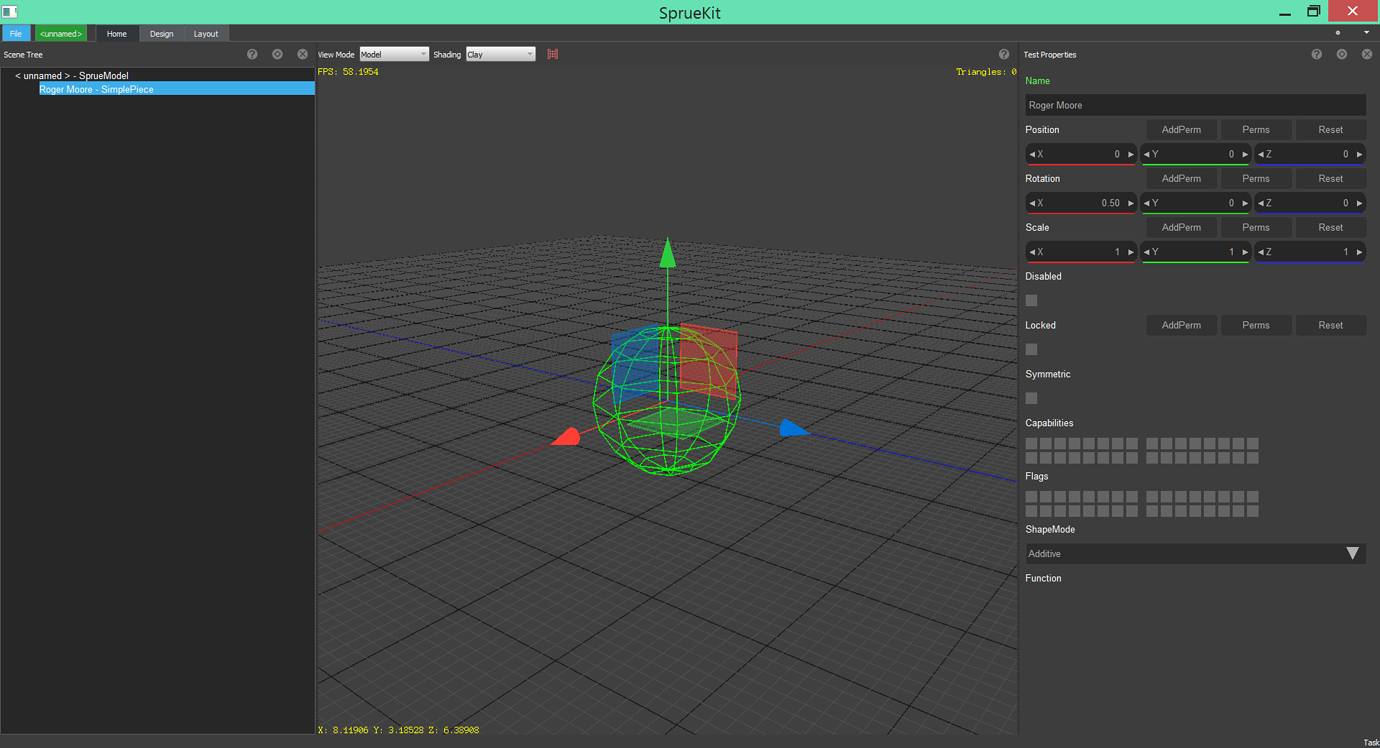1380x748 pixels.
Task: Open help for the Scene Tree panel
Action: 252,54
